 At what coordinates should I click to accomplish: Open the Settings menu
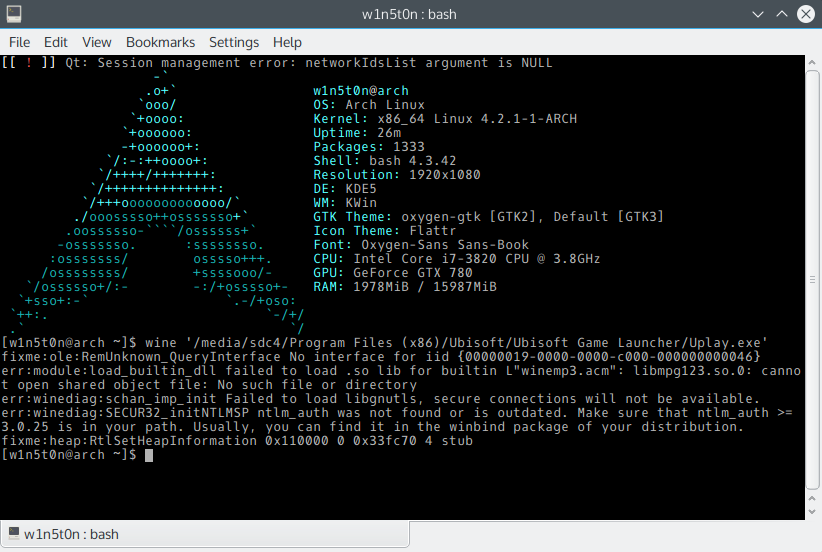coord(234,42)
